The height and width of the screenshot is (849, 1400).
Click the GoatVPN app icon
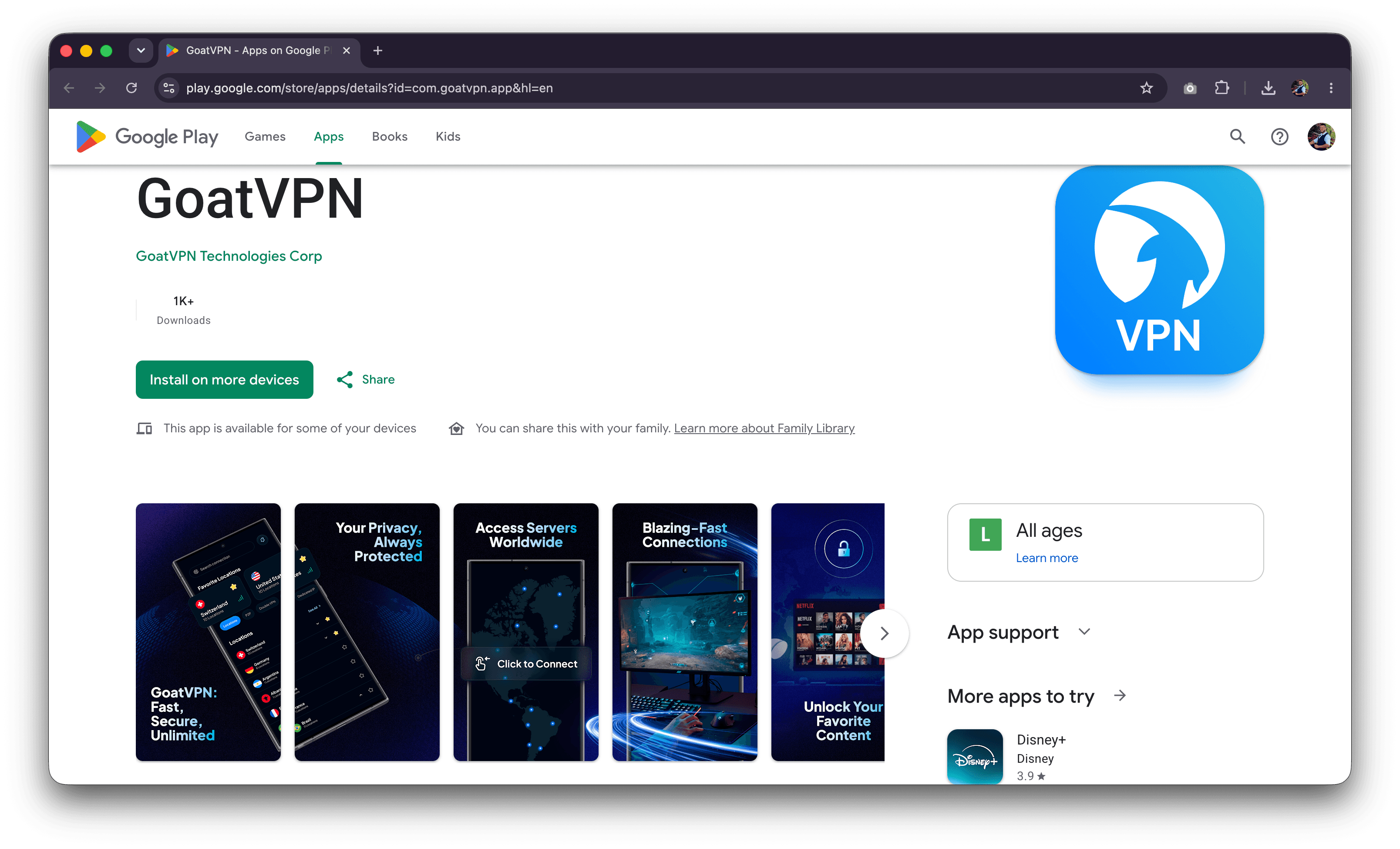[1159, 270]
